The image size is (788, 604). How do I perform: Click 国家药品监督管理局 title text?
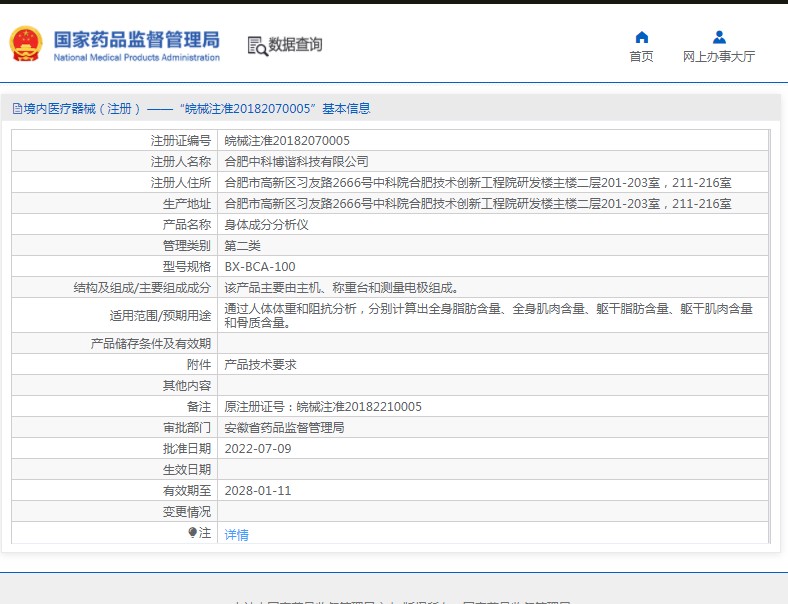coord(137,39)
